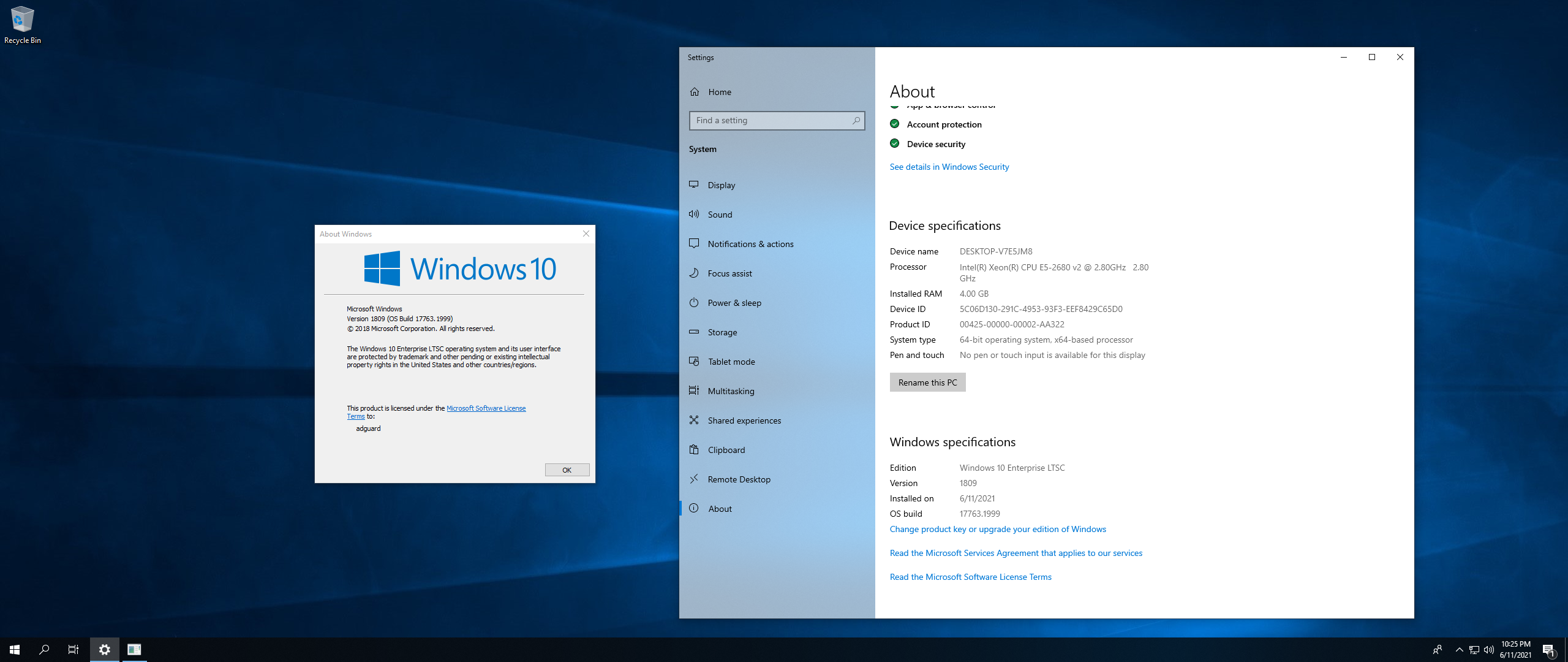Click the taskbar clock showing 10:25 PM
Image resolution: width=1568 pixels, height=662 pixels.
click(1516, 650)
